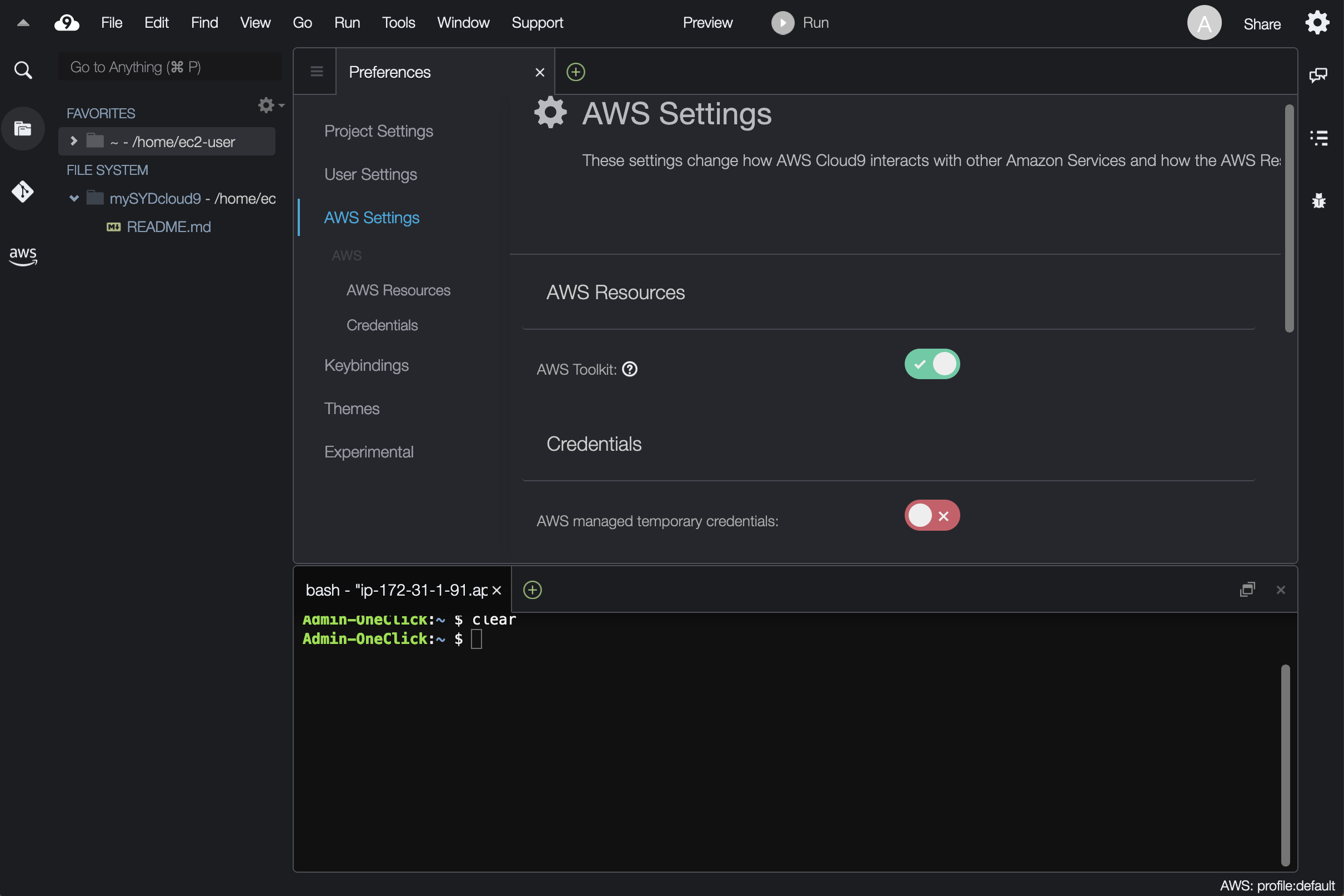This screenshot has height=896, width=1344.
Task: Select the bash terminal tab
Action: tap(402, 590)
